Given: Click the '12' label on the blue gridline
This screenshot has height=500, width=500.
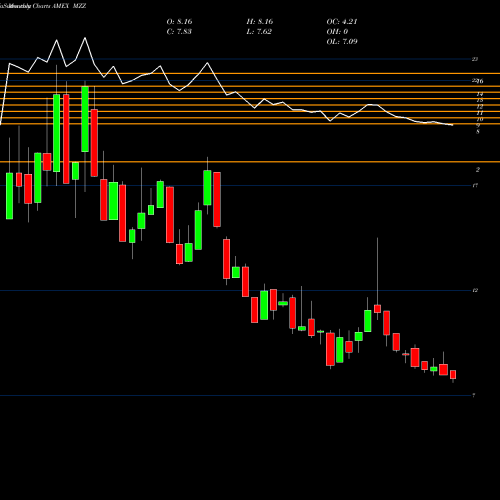Looking at the screenshot, I should tap(475, 291).
